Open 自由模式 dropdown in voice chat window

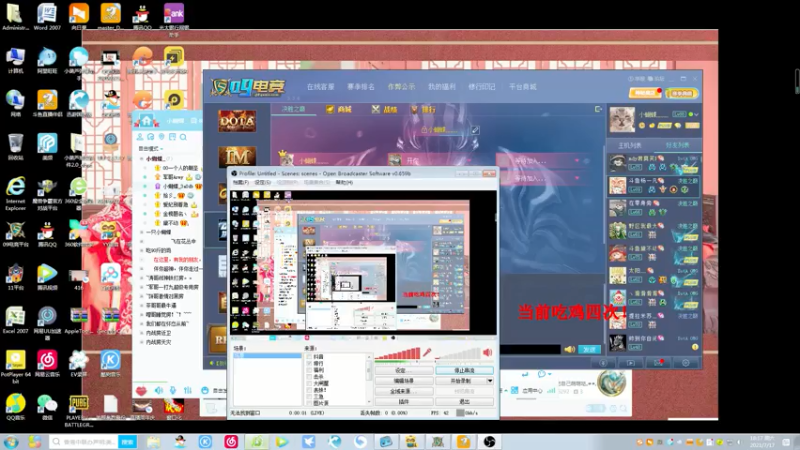(x=151, y=148)
